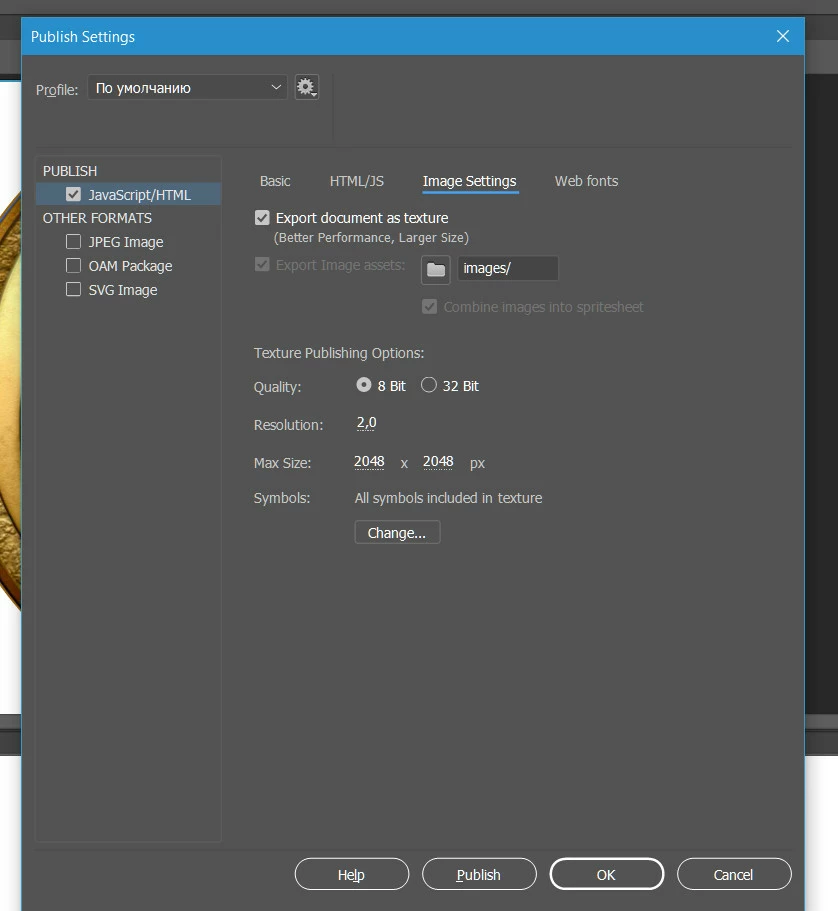Enable SVG Image format checkbox
Screen dimensions: 838x911
pos(73,289)
